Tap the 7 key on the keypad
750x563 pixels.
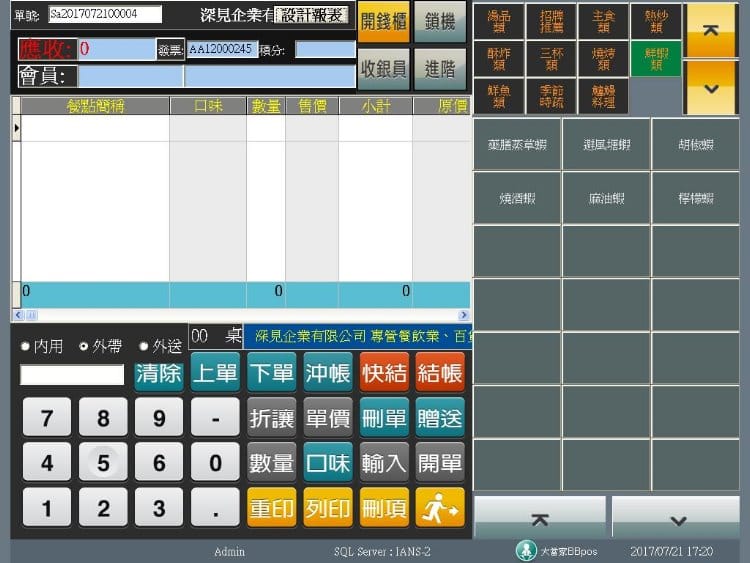click(47, 418)
